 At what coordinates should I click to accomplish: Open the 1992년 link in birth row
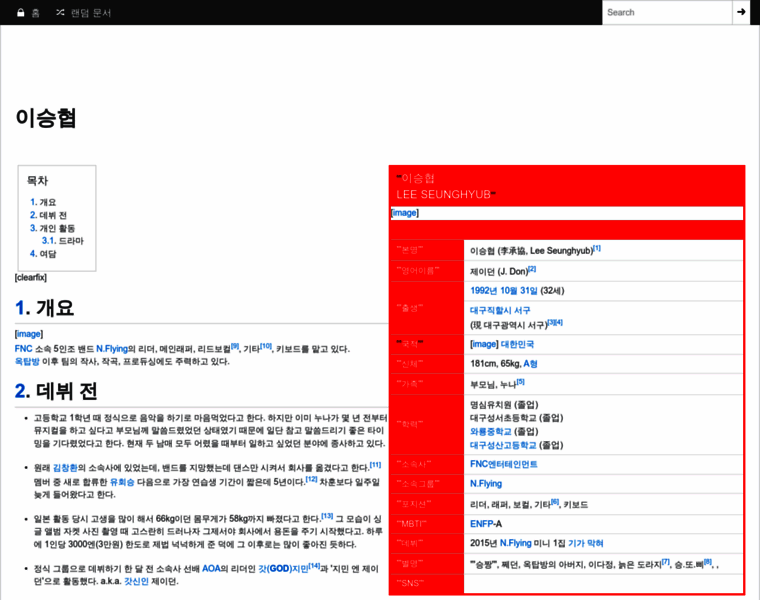coord(484,291)
